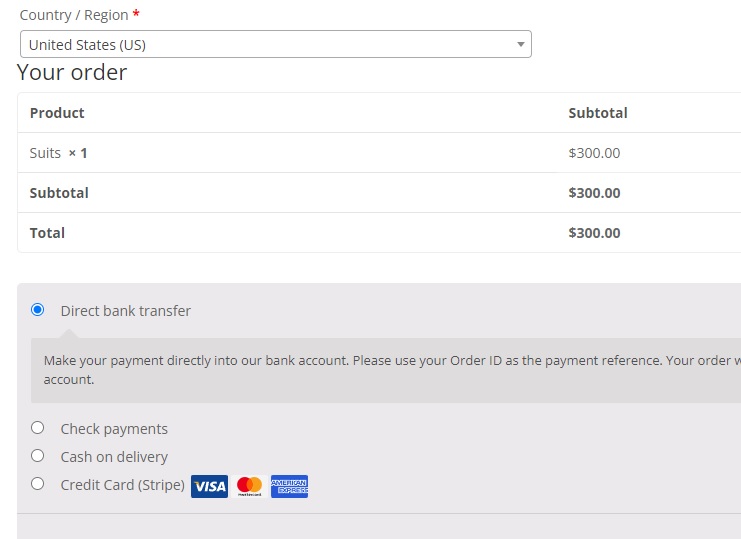Click the Direct bank transfer label

click(x=126, y=311)
